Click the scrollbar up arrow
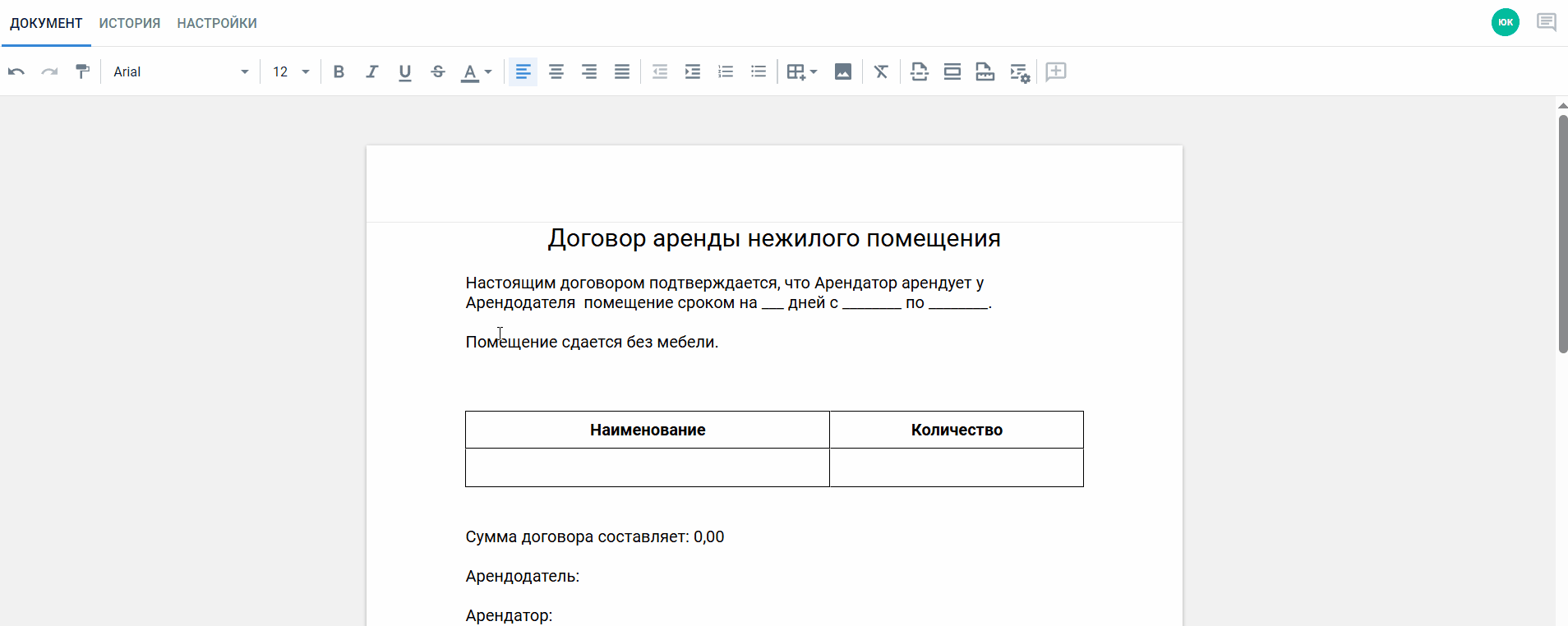 click(1563, 105)
